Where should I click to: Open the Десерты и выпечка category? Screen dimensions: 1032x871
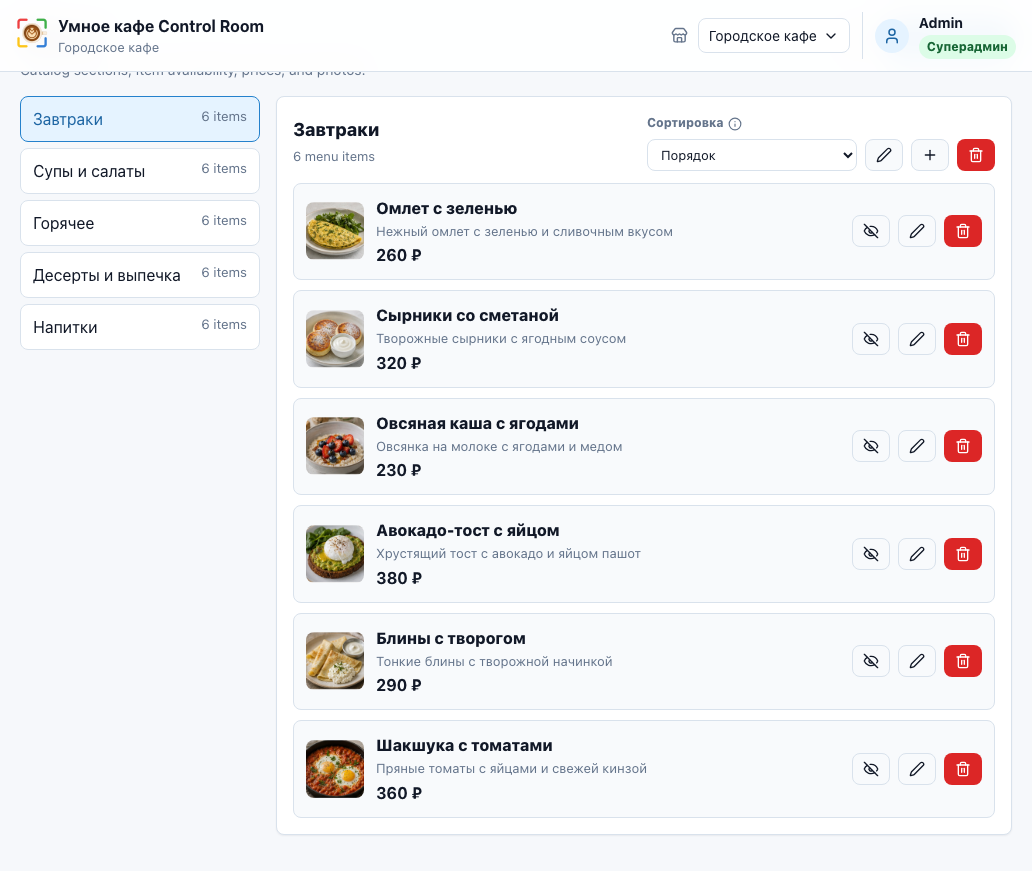(x=140, y=275)
